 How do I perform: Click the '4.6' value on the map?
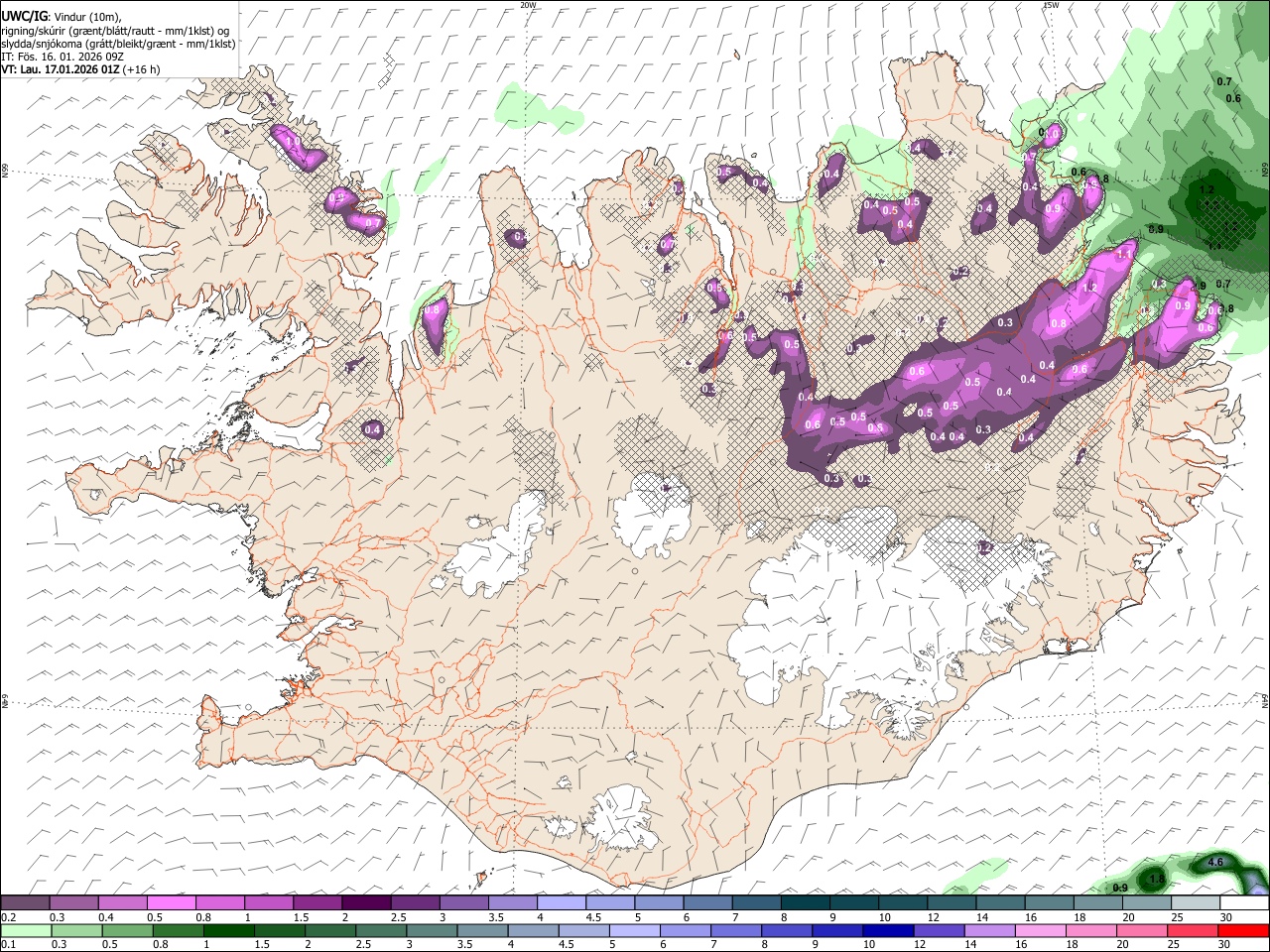tap(1215, 863)
